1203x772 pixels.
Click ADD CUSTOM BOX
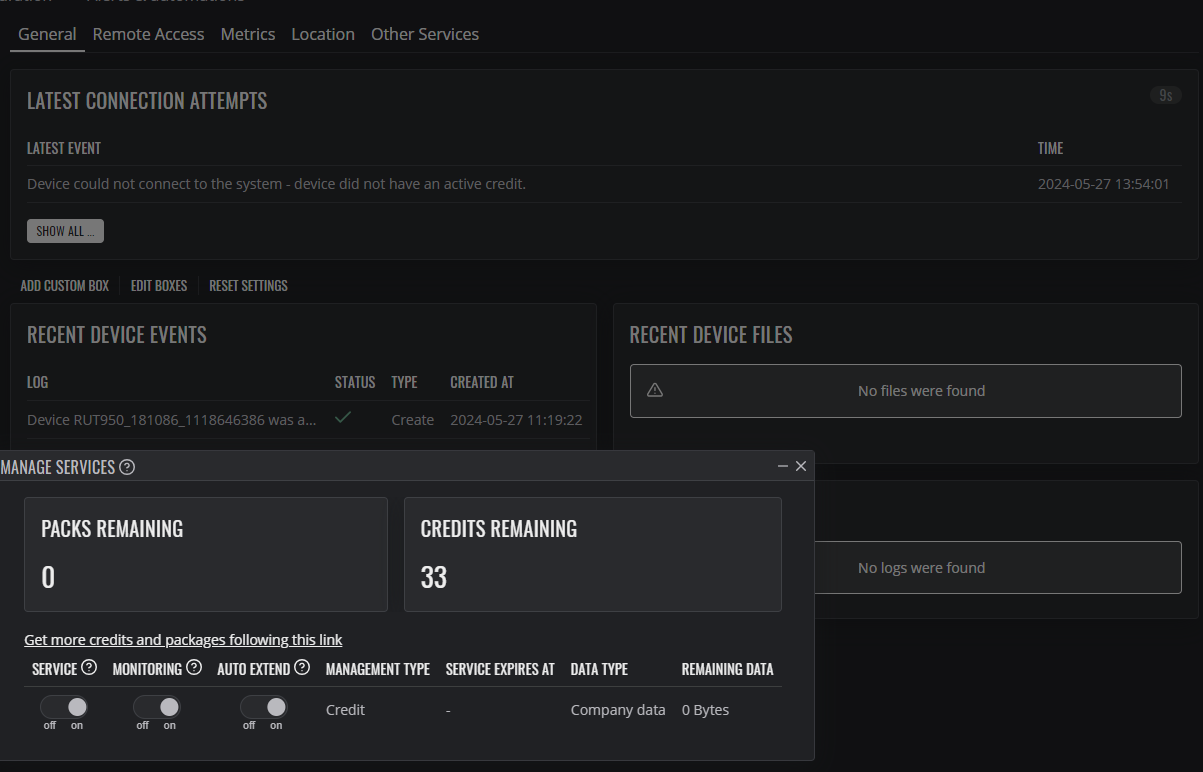(65, 286)
